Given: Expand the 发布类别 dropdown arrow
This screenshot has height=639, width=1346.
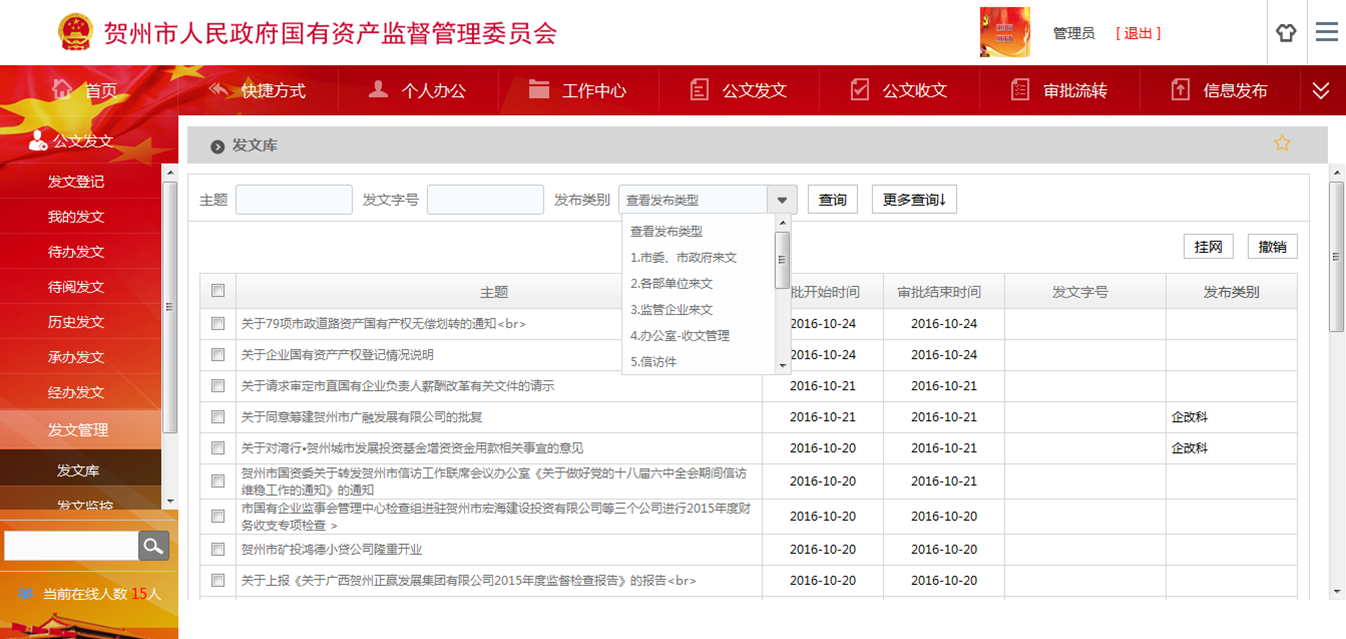Looking at the screenshot, I should coord(782,200).
